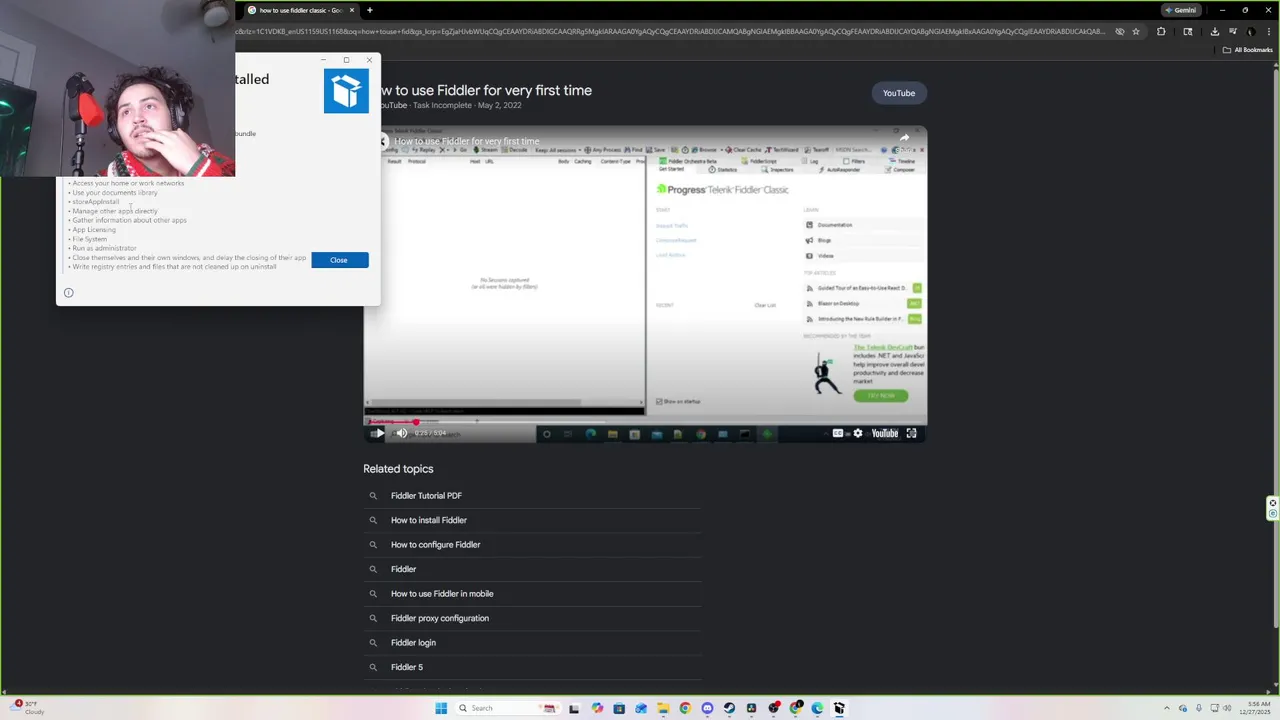Image resolution: width=1280 pixels, height=720 pixels.
Task: Open Chrome profile avatar
Action: (1250, 31)
